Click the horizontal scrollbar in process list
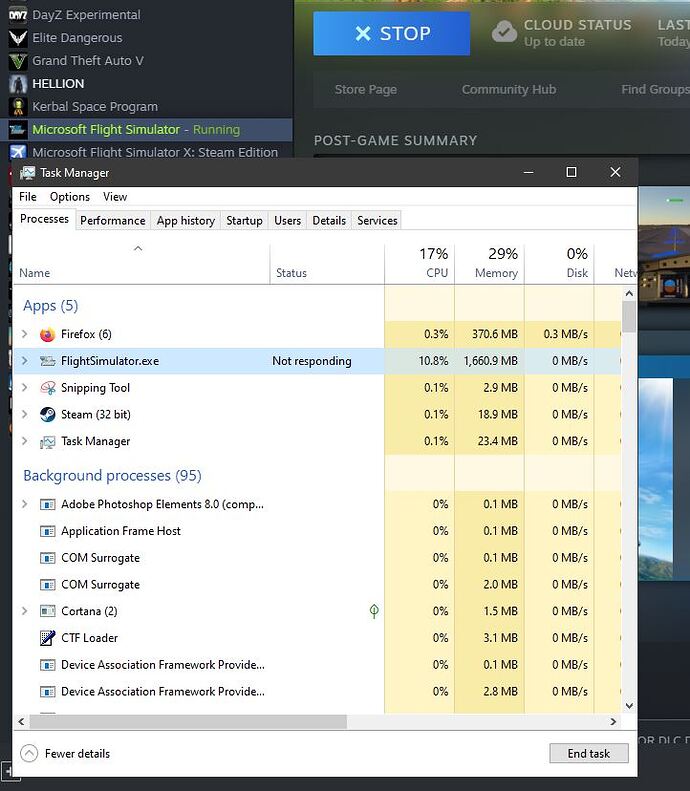The height and width of the screenshot is (791, 690). coord(180,721)
